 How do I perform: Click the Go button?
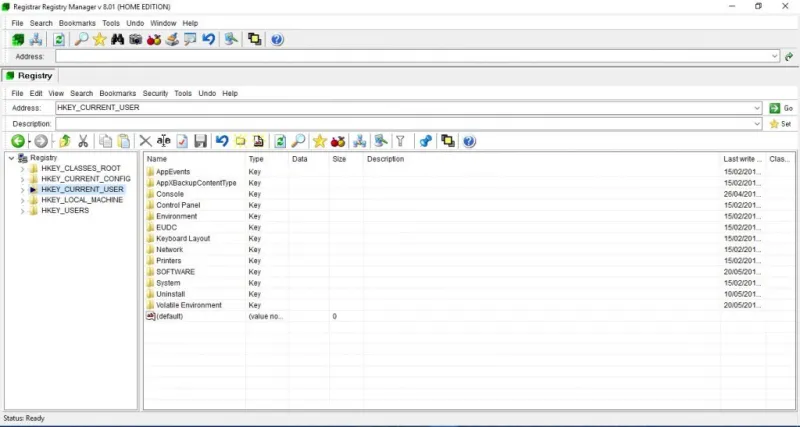point(781,108)
